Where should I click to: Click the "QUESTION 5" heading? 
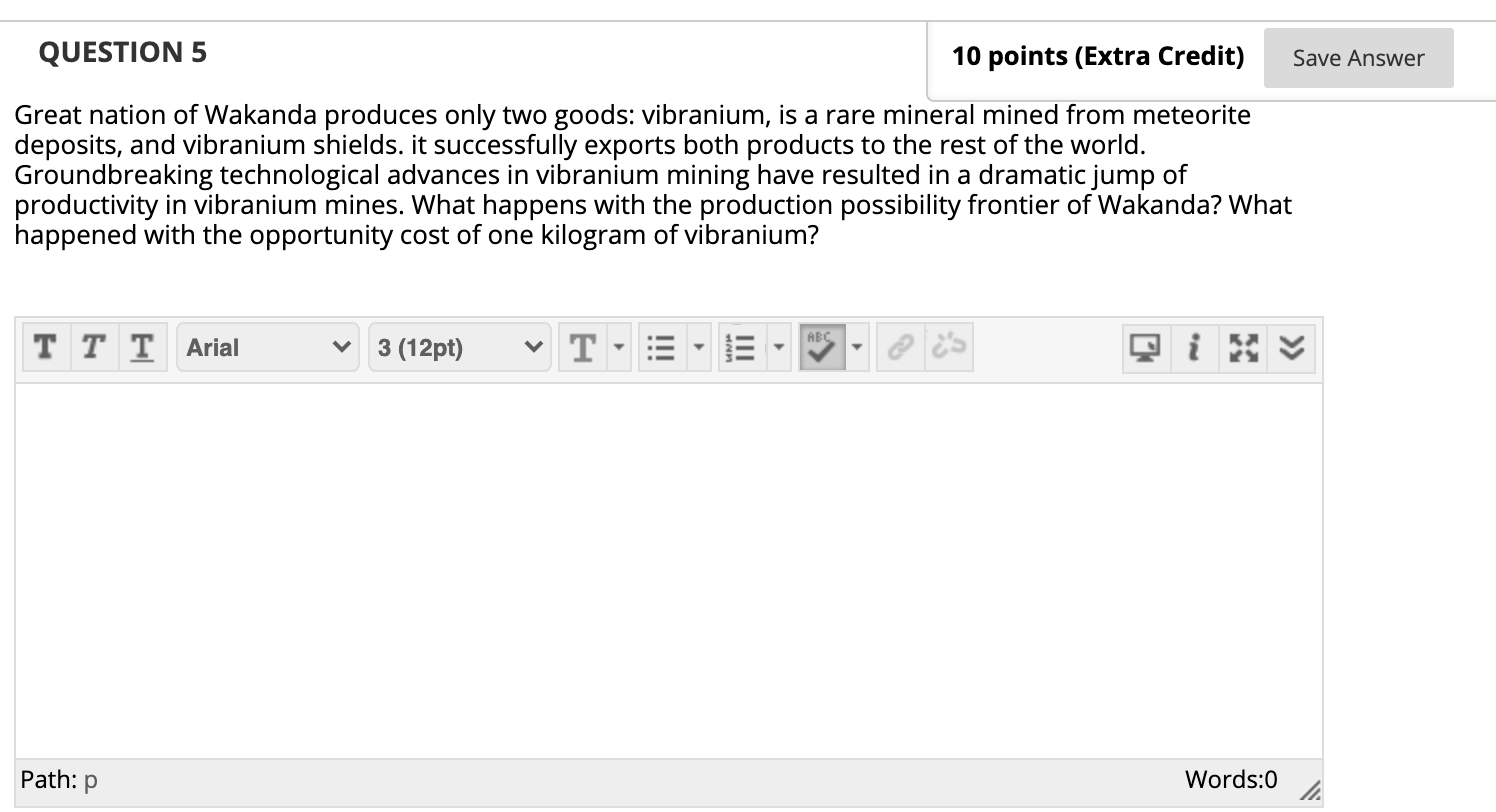click(123, 53)
